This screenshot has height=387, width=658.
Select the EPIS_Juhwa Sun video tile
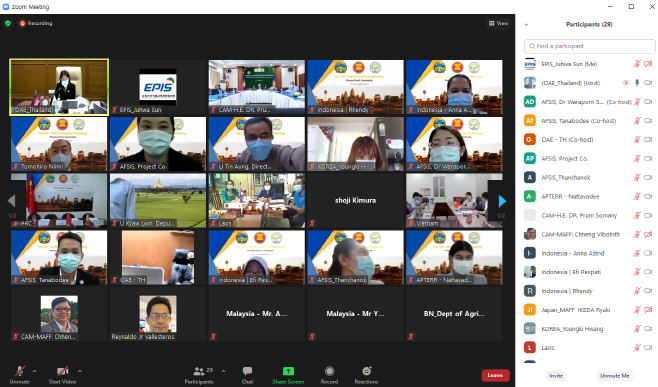point(158,87)
